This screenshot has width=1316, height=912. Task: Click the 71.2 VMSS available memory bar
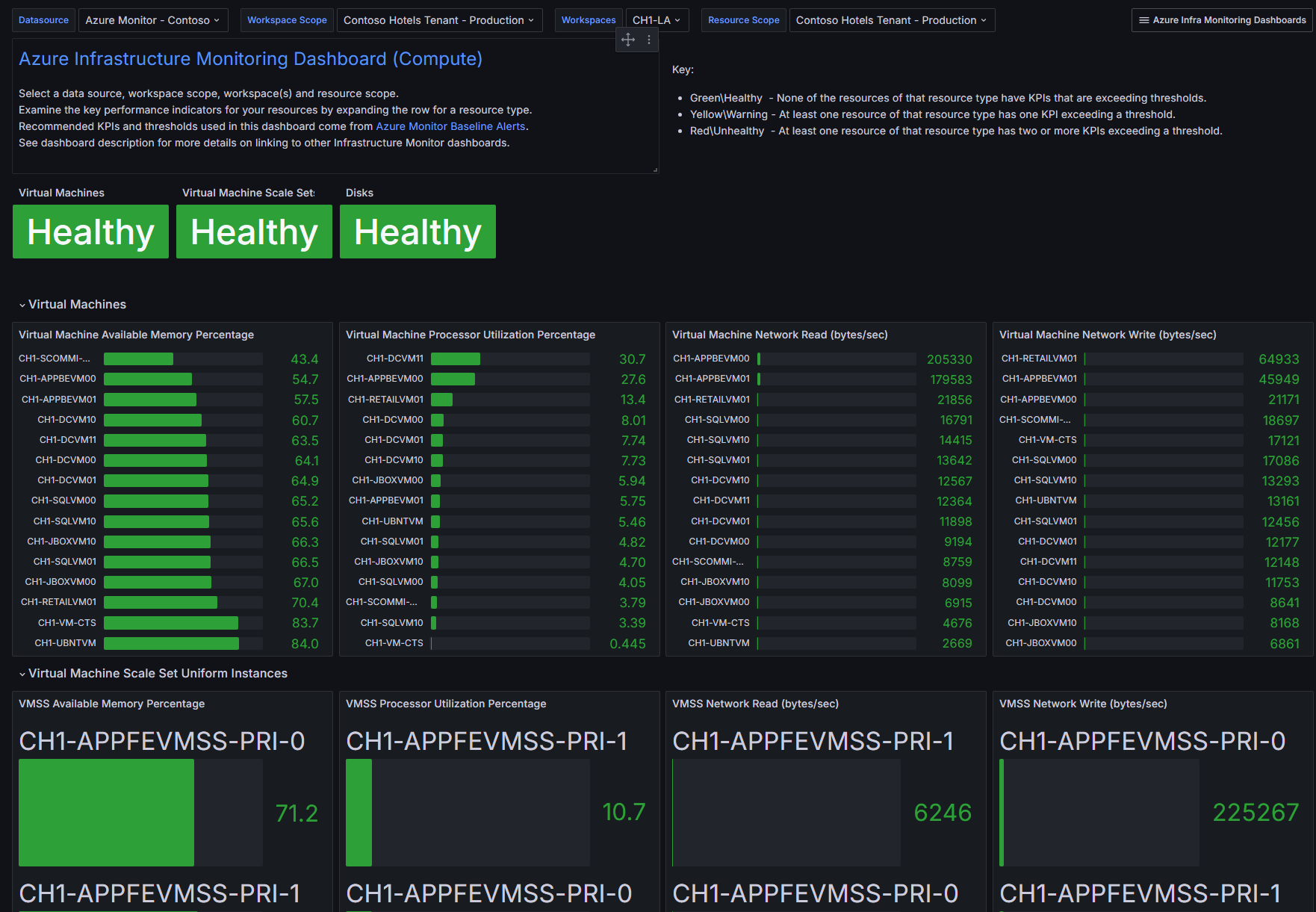click(x=106, y=813)
